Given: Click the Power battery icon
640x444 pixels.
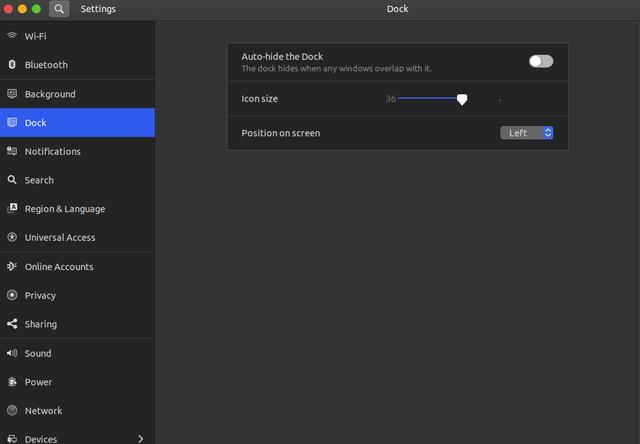Looking at the screenshot, I should tap(12, 382).
